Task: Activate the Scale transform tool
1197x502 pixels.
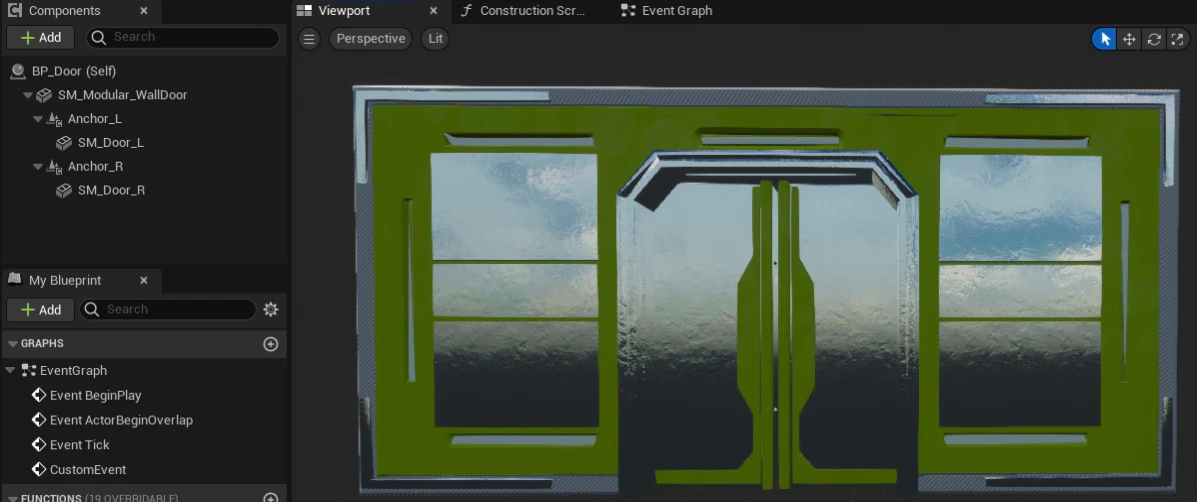Action: (1176, 39)
